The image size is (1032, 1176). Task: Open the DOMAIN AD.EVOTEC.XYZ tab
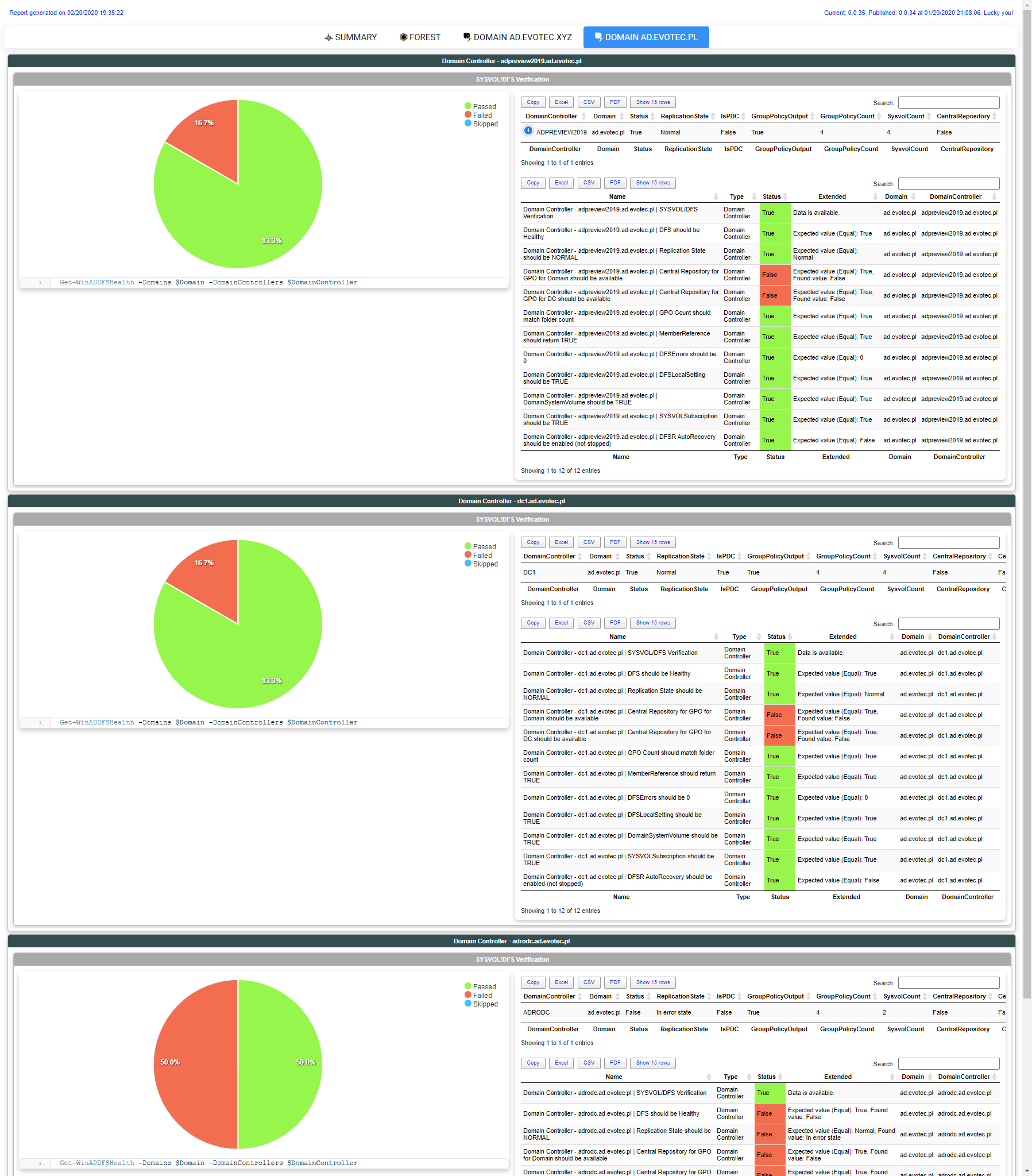tap(517, 37)
